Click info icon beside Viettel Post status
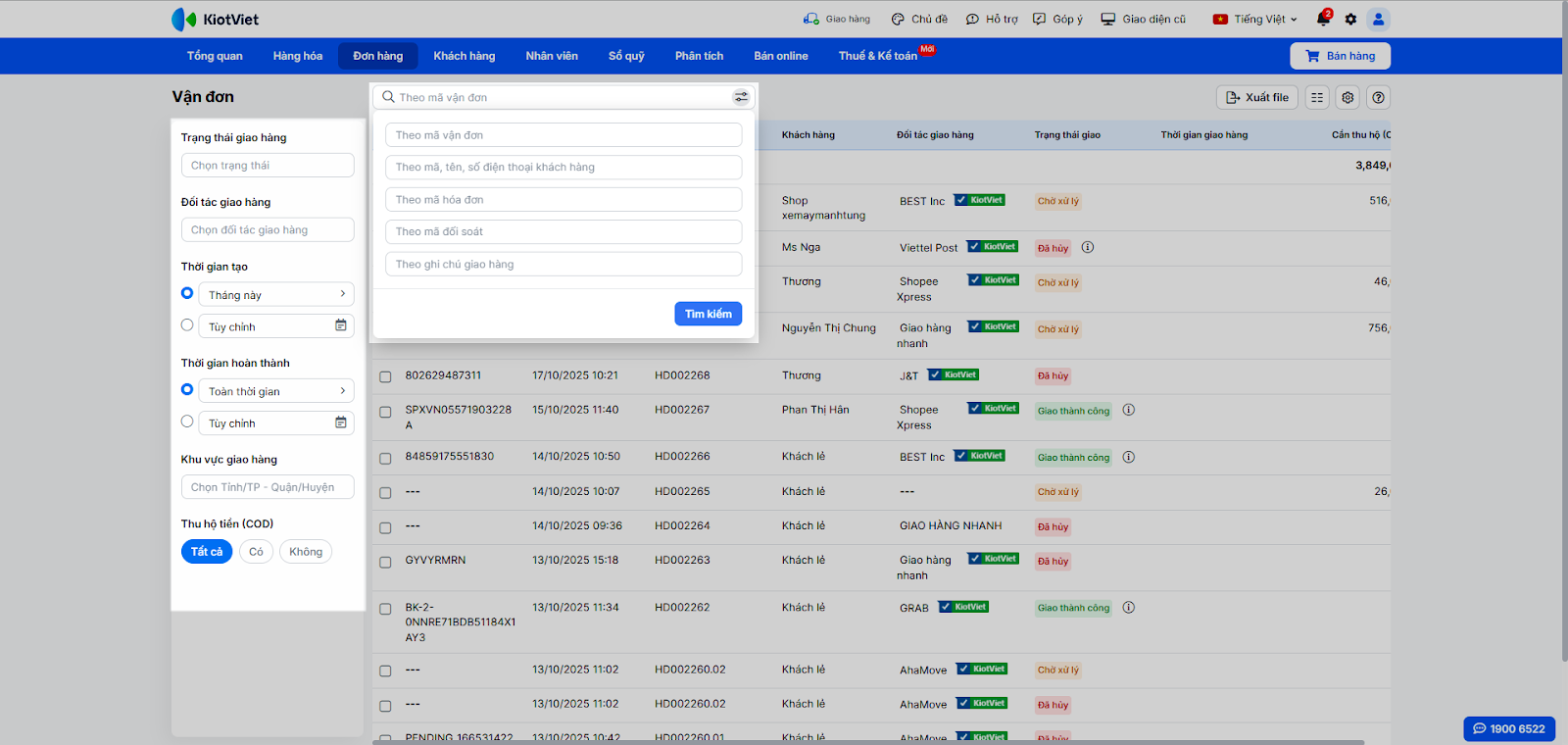Viewport: 1568px width, 745px height. (x=1088, y=248)
